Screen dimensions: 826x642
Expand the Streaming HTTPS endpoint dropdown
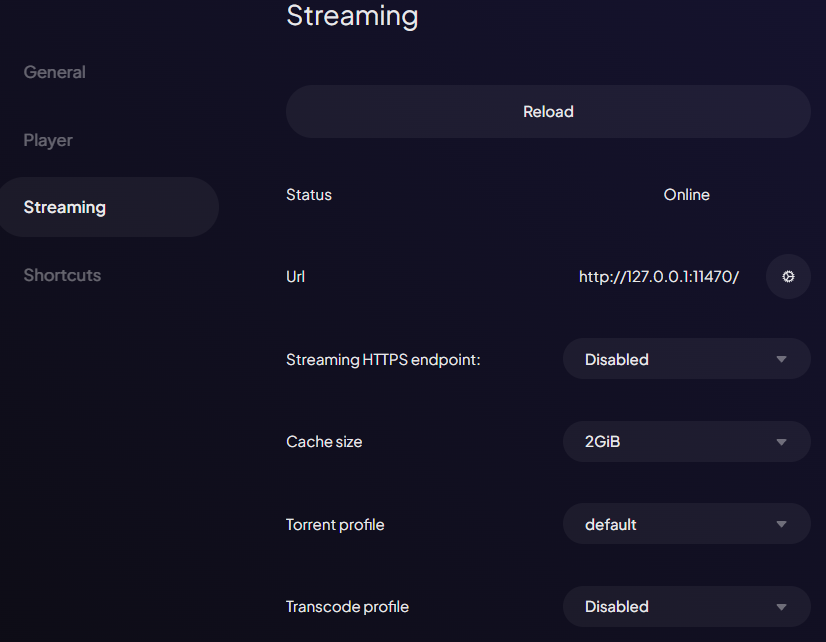pyautogui.click(x=686, y=358)
